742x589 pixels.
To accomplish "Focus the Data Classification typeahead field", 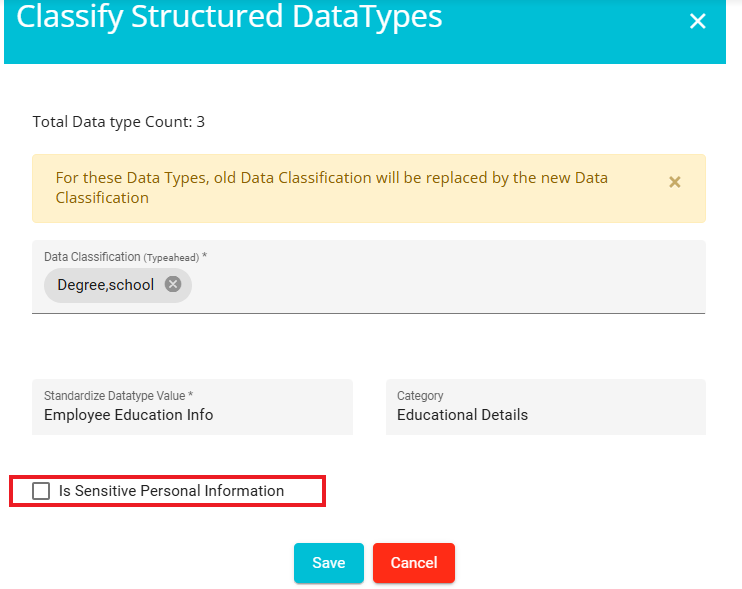I will click(x=369, y=277).
